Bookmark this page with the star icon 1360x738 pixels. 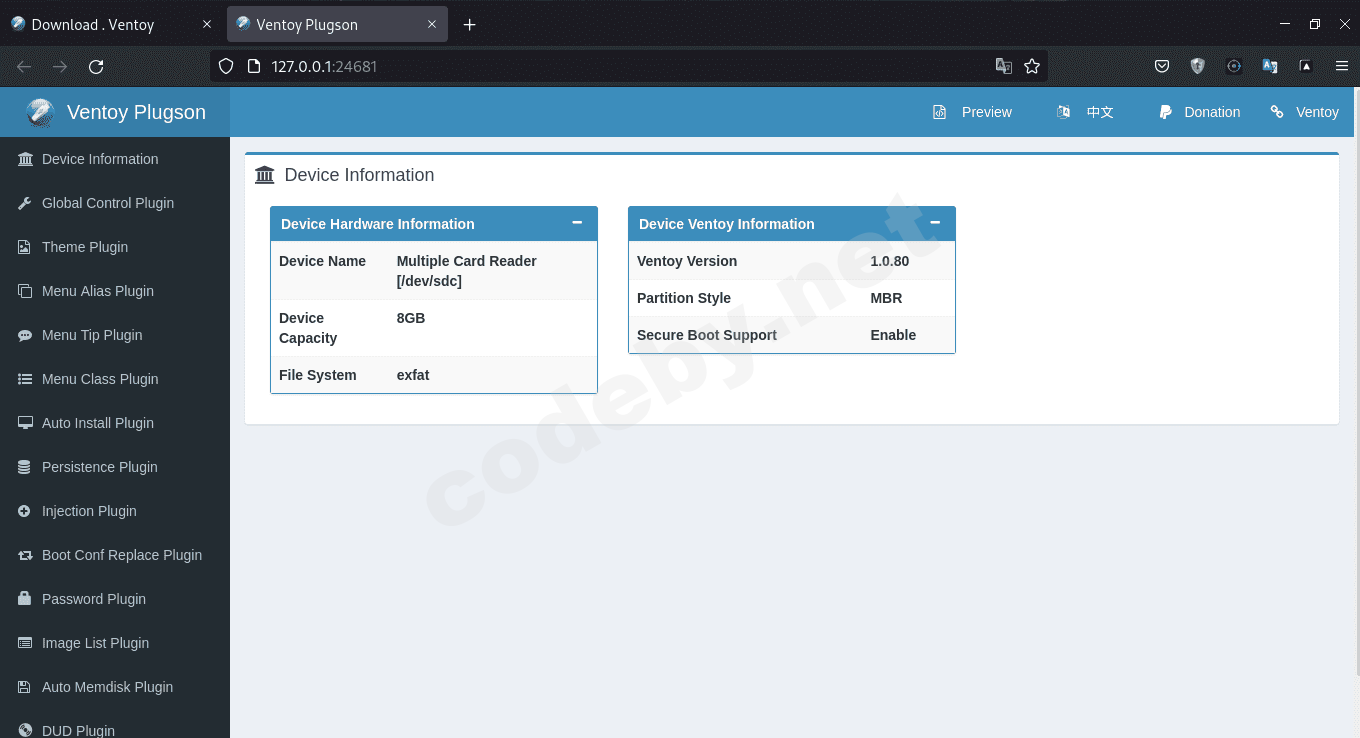(1032, 67)
